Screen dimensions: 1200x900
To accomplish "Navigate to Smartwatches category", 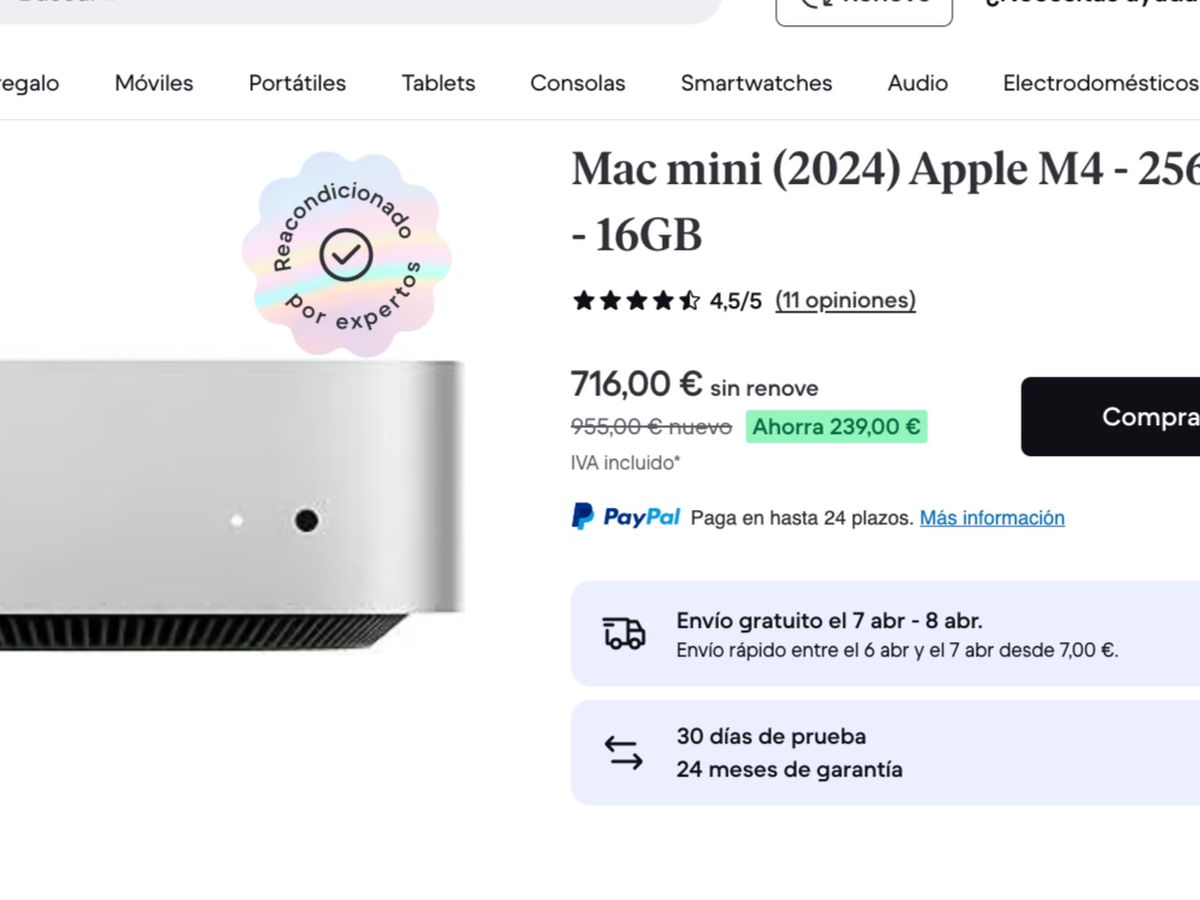I will (756, 83).
